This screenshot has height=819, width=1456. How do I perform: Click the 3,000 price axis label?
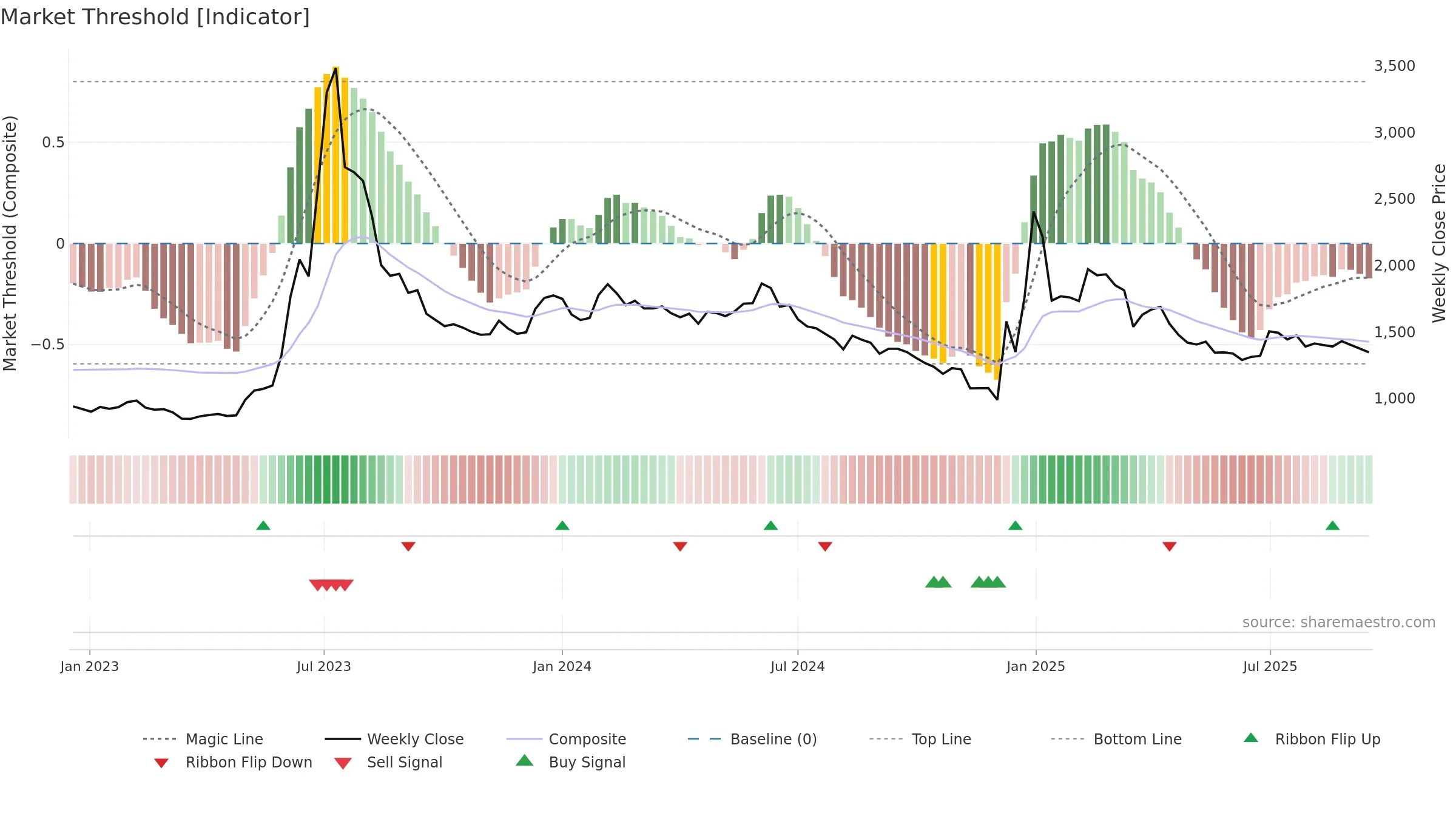[x=1395, y=133]
